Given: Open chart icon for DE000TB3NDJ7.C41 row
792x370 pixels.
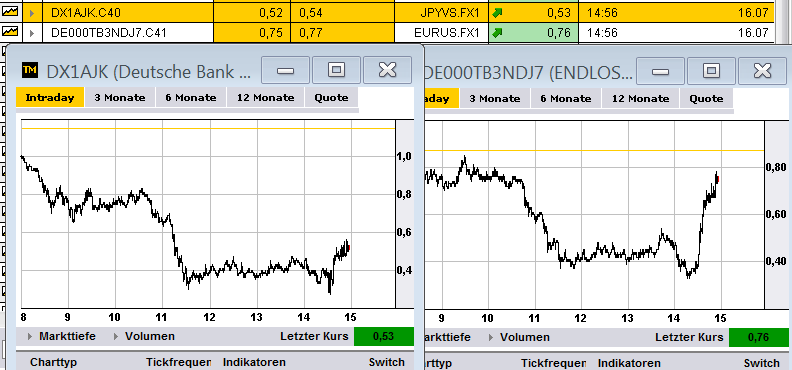Looking at the screenshot, I should [x=10, y=32].
